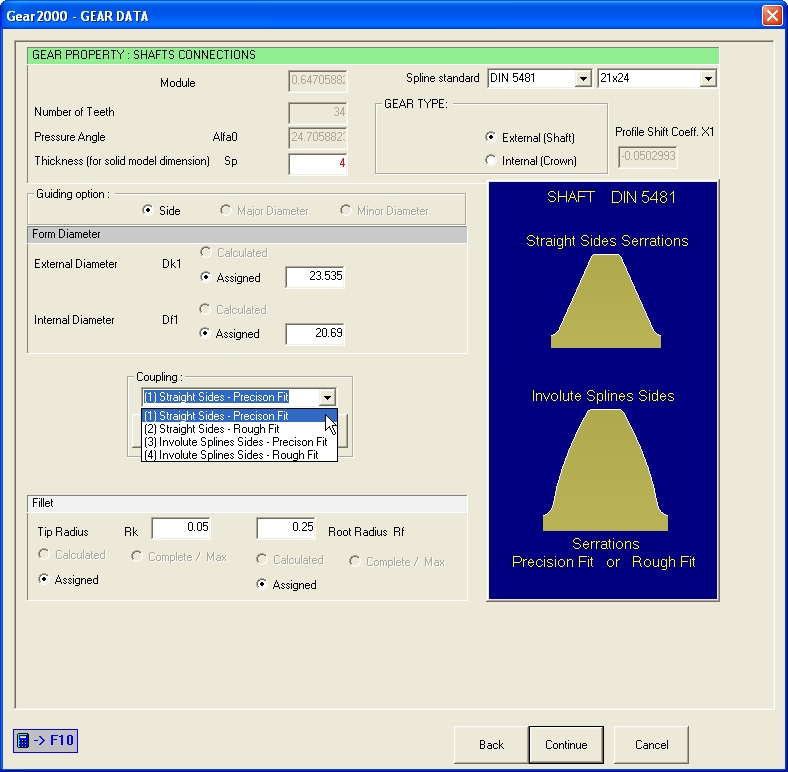Viewport: 788px width, 772px height.
Task: Set Internal Diameter Df1 to Calculated
Action: point(233,309)
